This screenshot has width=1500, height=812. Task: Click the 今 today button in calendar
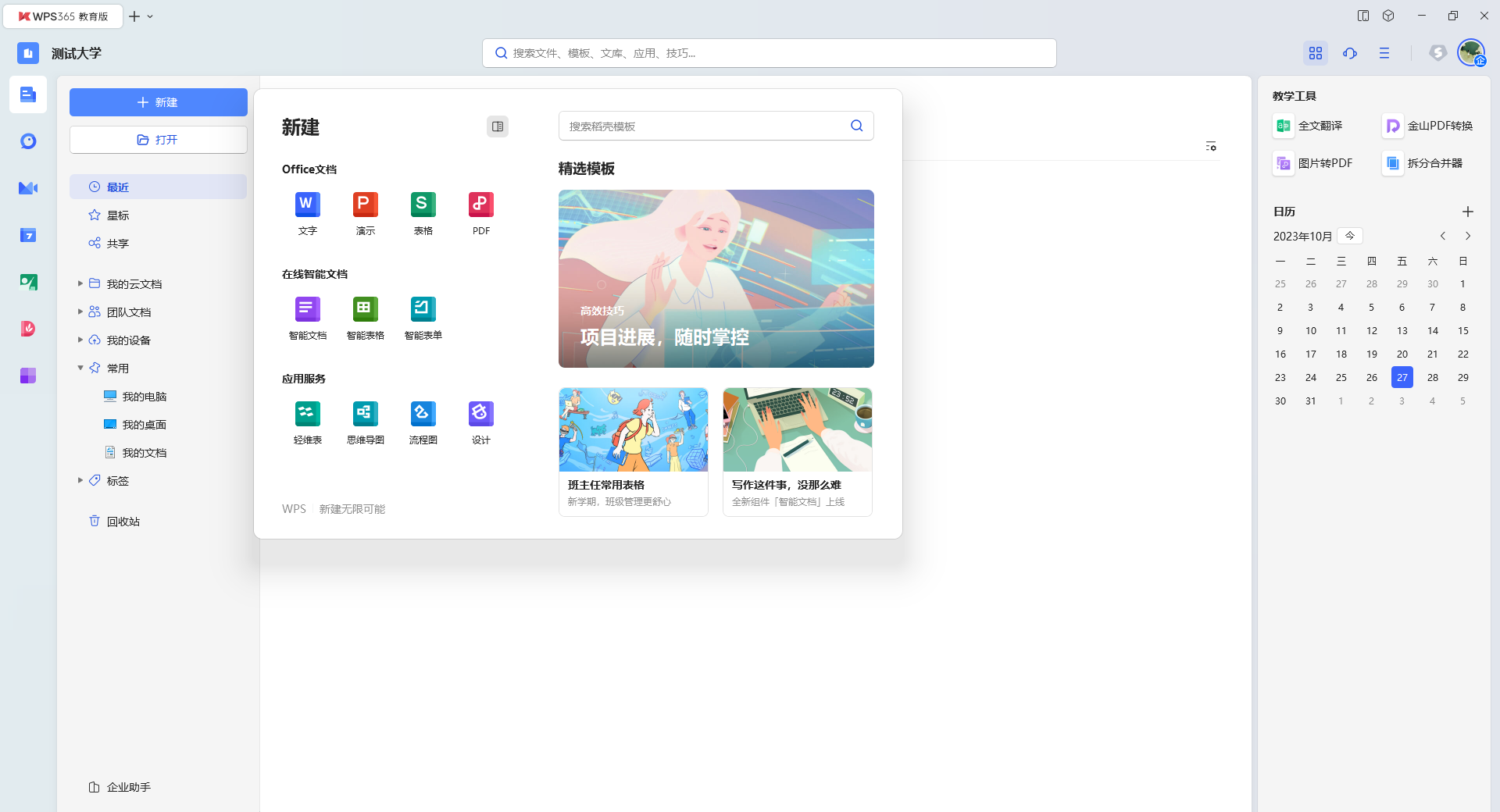click(1349, 236)
